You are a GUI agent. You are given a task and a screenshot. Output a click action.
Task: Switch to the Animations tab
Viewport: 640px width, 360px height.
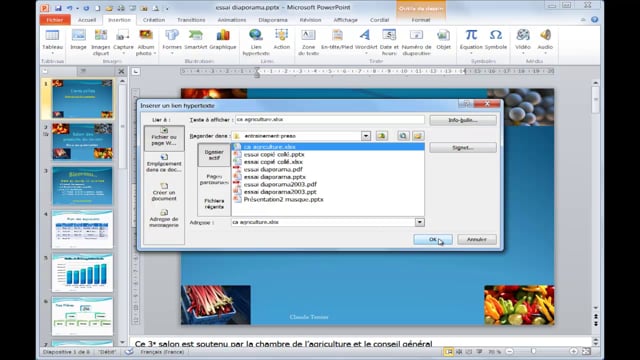click(x=231, y=20)
